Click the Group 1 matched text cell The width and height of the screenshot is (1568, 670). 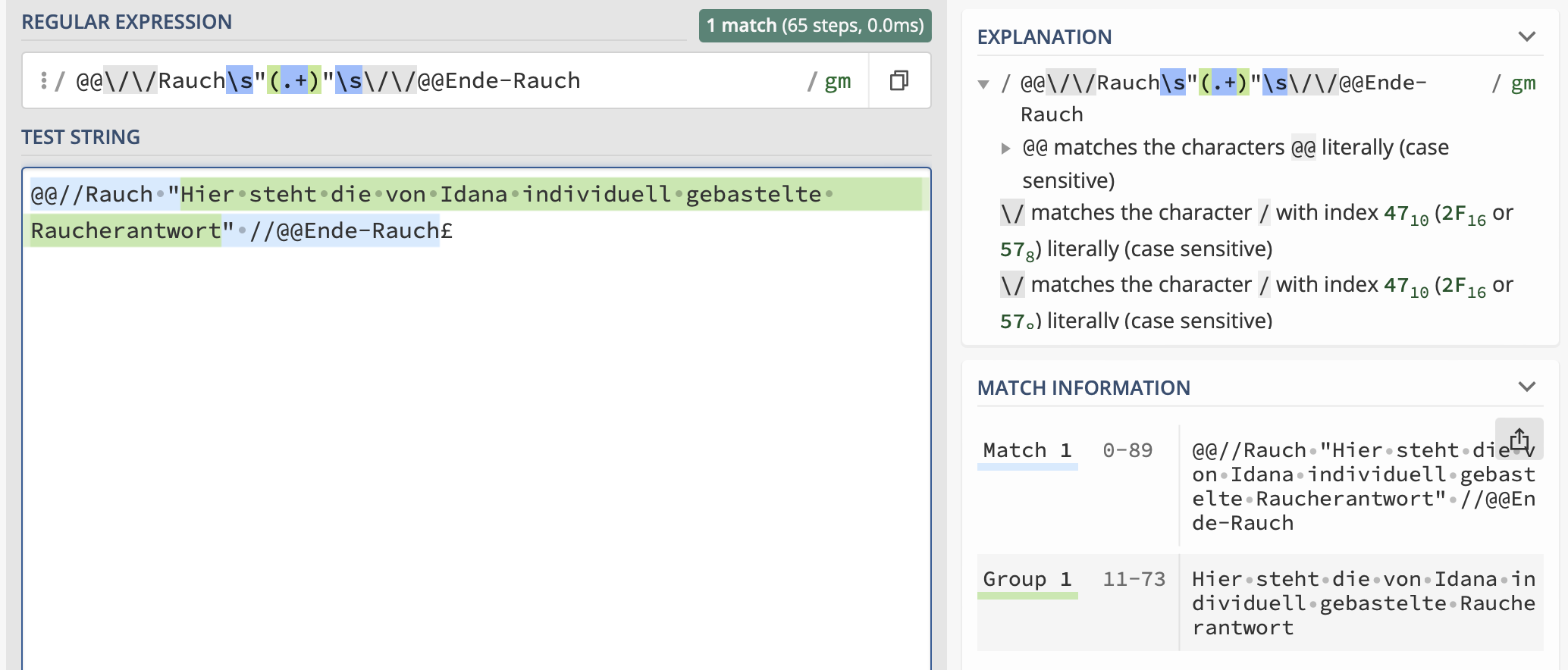pyautogui.click(x=1363, y=603)
